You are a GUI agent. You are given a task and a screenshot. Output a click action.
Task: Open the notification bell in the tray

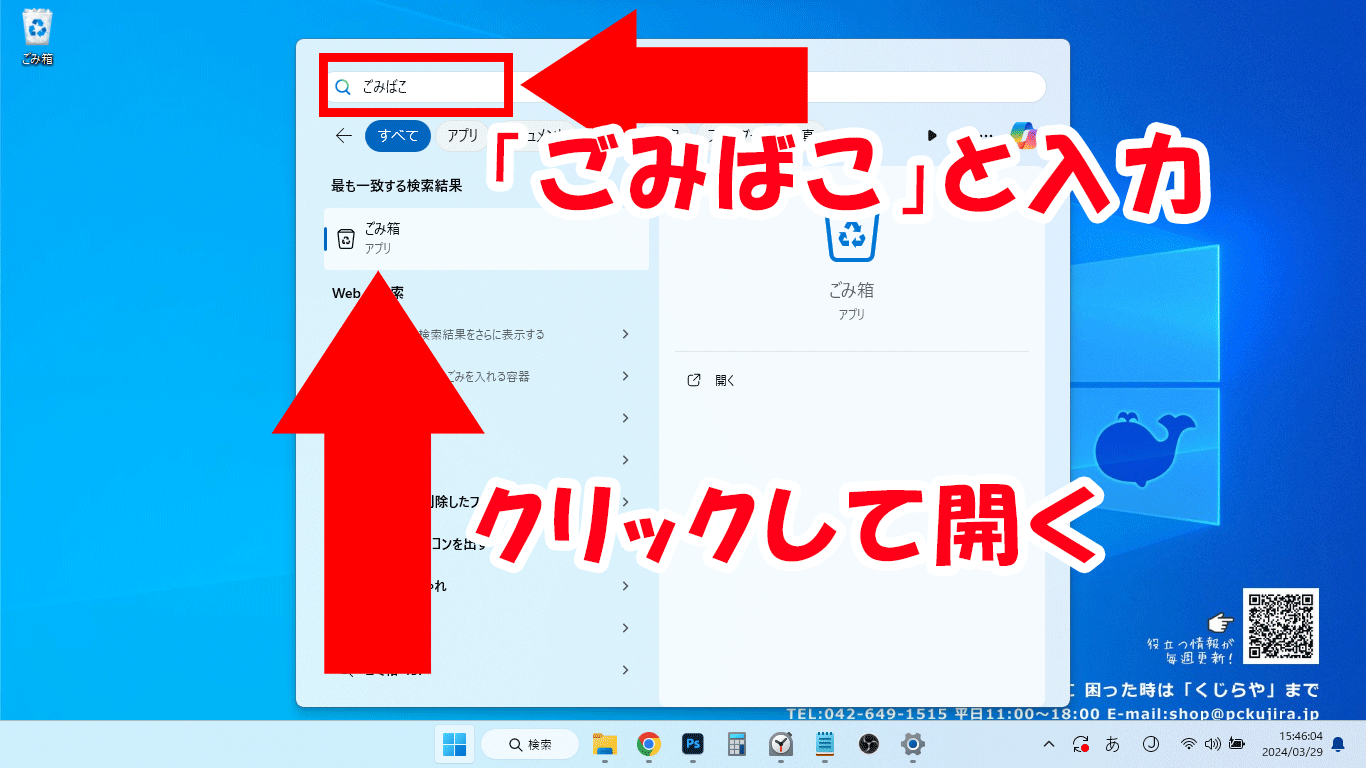(x=1338, y=744)
